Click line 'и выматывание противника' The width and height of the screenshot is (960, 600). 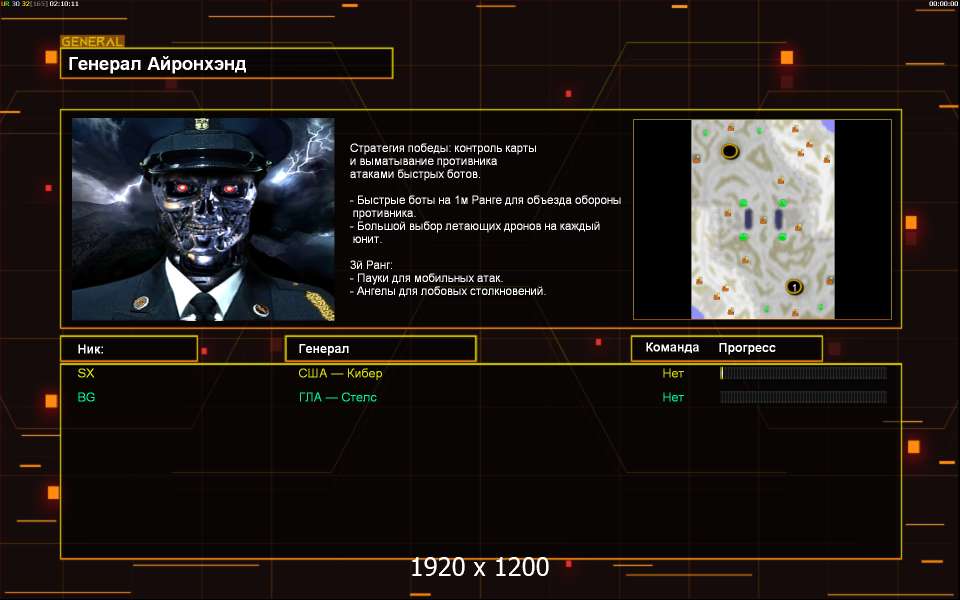pos(424,161)
